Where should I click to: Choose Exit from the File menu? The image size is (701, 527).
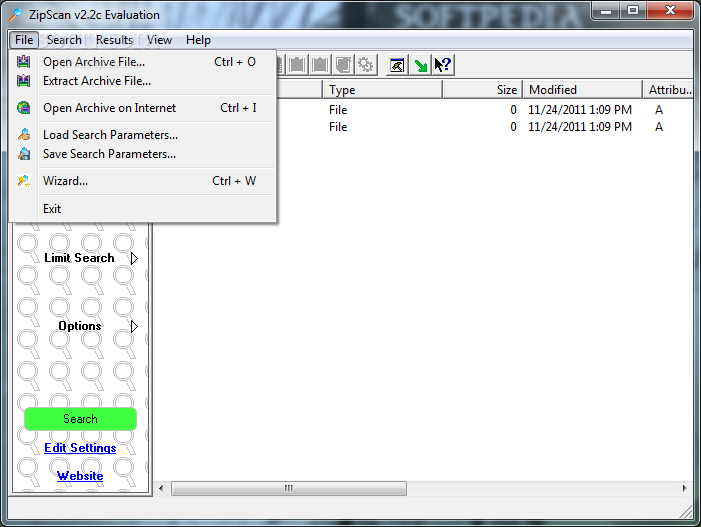click(x=142, y=209)
